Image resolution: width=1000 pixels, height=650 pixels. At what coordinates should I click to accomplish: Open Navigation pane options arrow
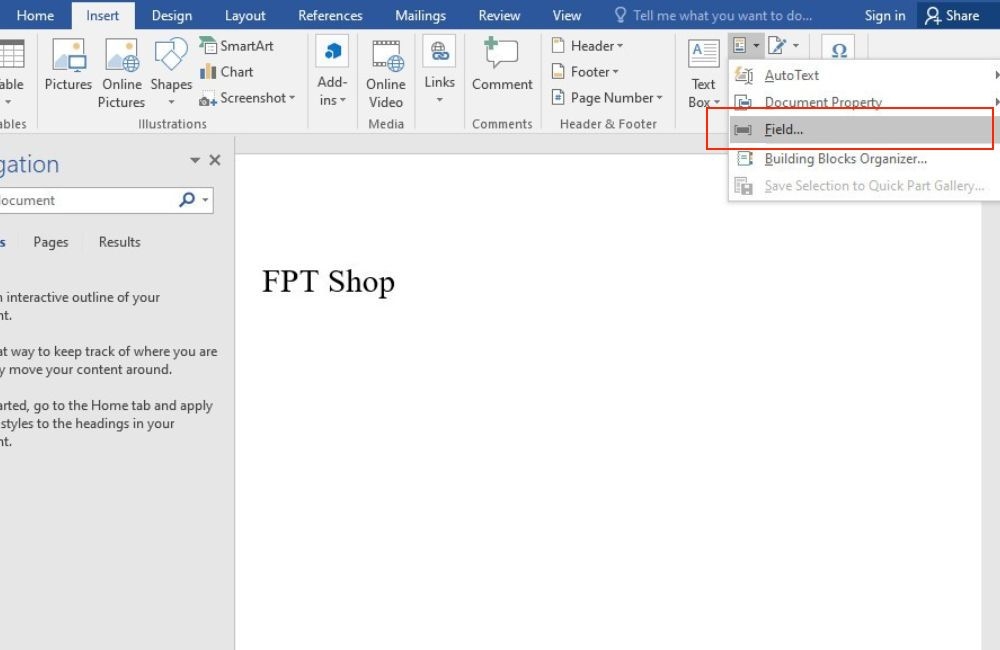pyautogui.click(x=195, y=160)
